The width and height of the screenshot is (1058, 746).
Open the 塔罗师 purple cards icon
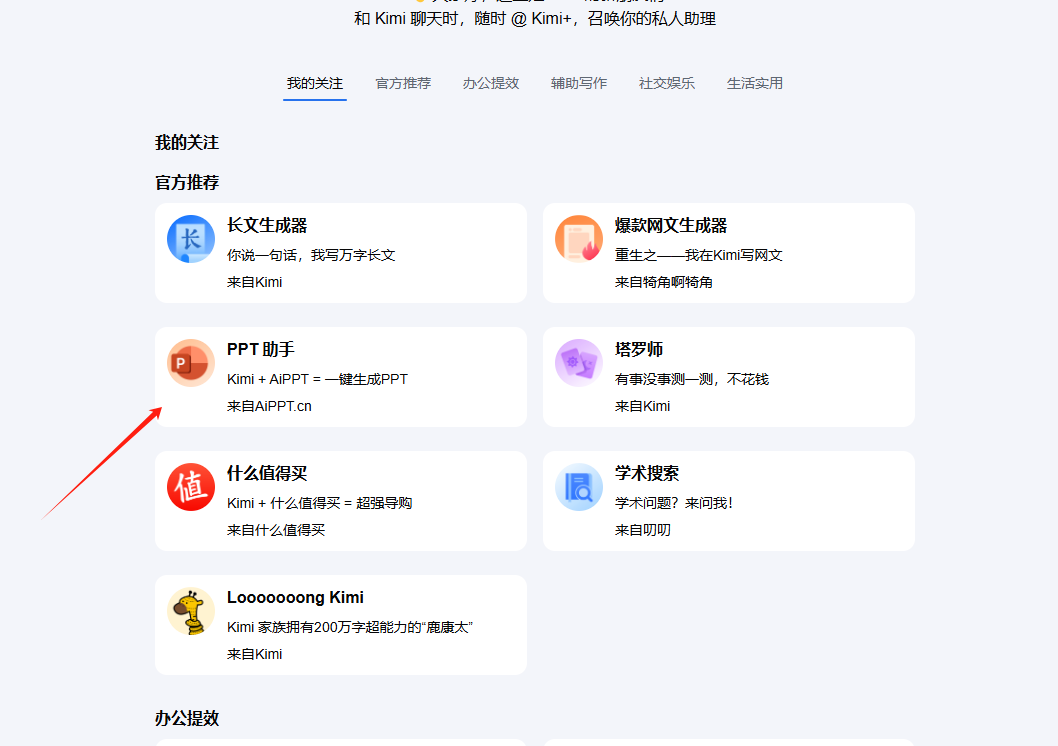[x=579, y=363]
